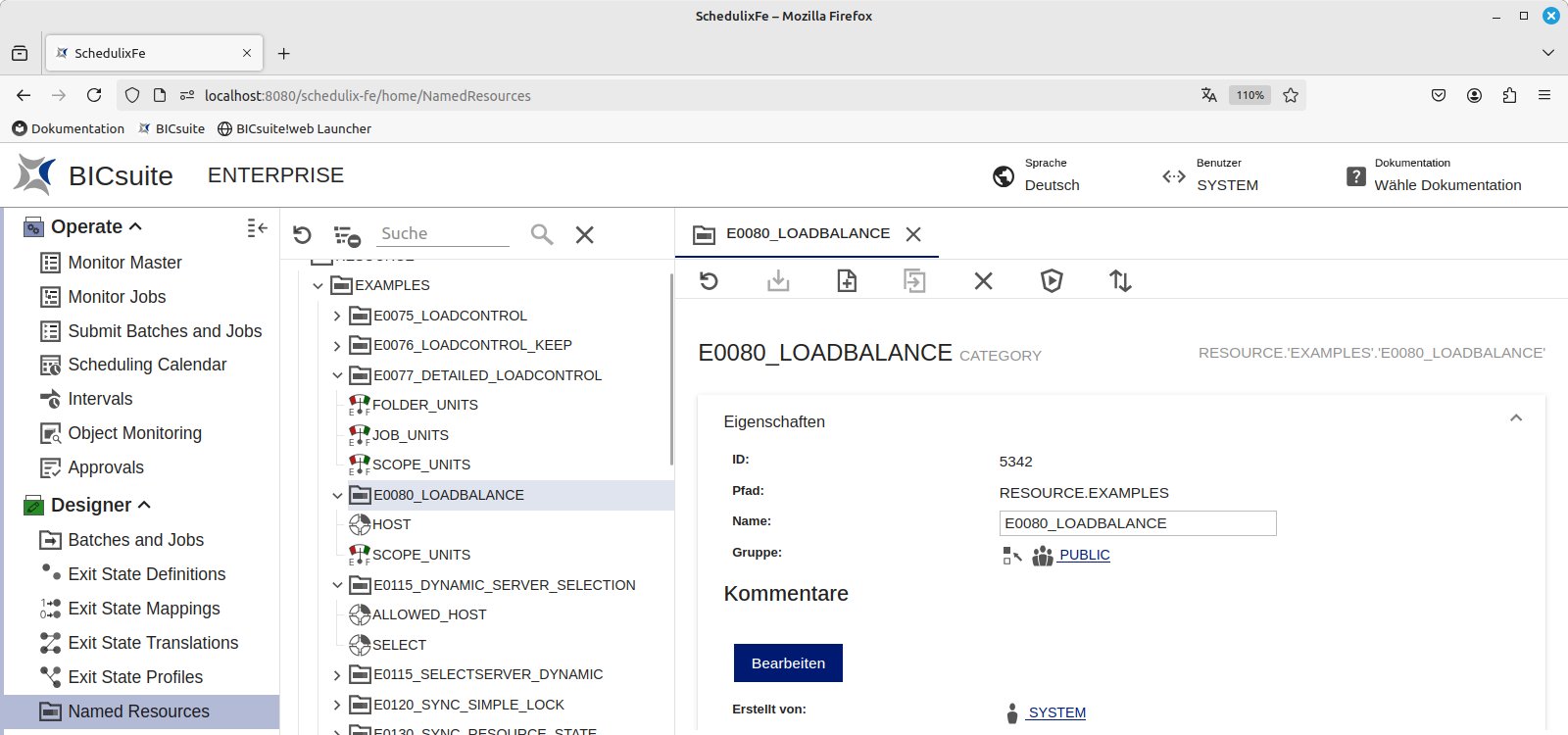The image size is (1568, 735).
Task: Click the Bearbeiten button
Action: point(787,663)
